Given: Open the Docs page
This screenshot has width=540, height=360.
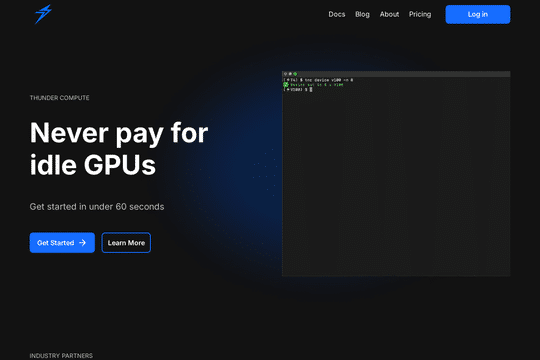Looking at the screenshot, I should (x=336, y=14).
